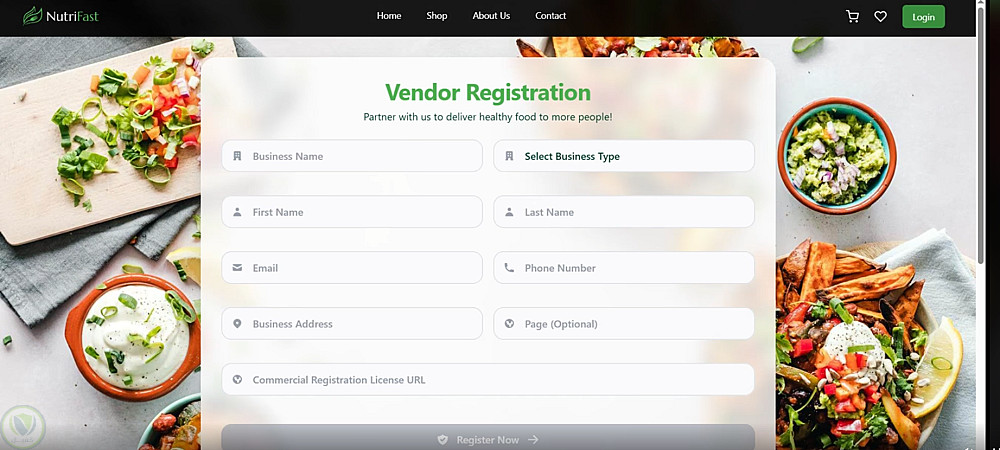Focus the Phone Number input
Image resolution: width=1000 pixels, height=450 pixels.
coord(624,268)
